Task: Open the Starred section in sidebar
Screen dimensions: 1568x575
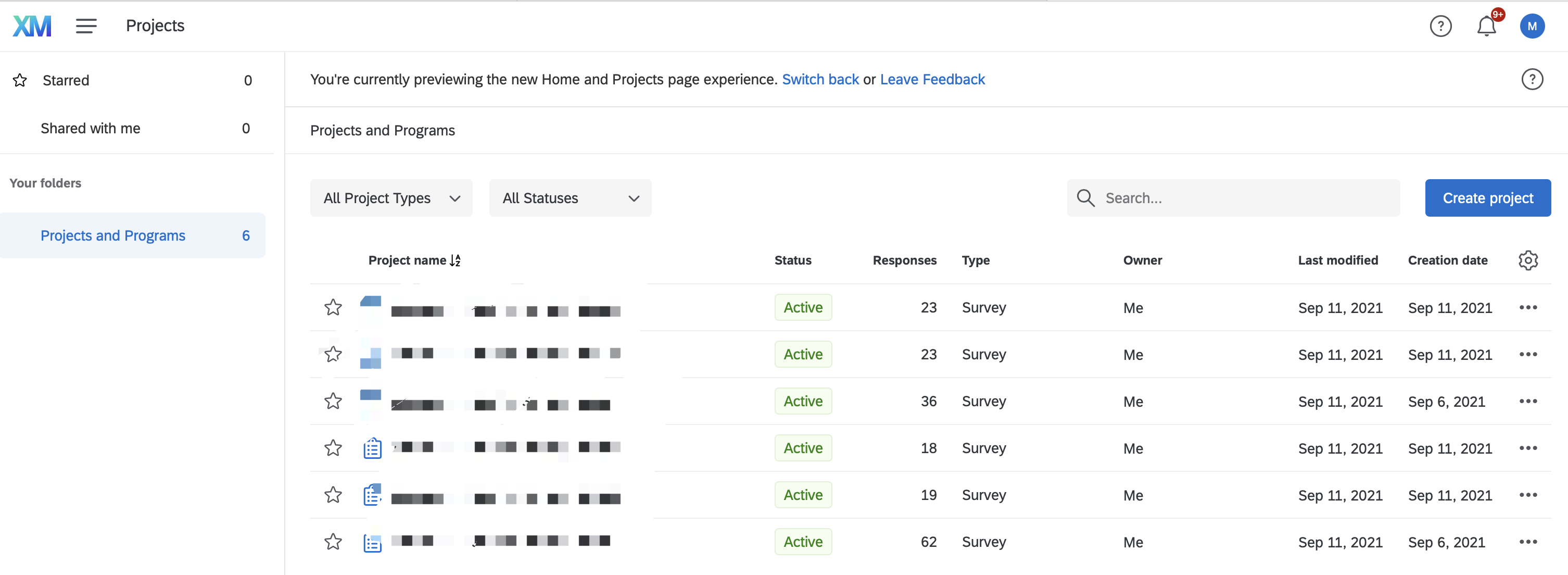Action: click(66, 80)
